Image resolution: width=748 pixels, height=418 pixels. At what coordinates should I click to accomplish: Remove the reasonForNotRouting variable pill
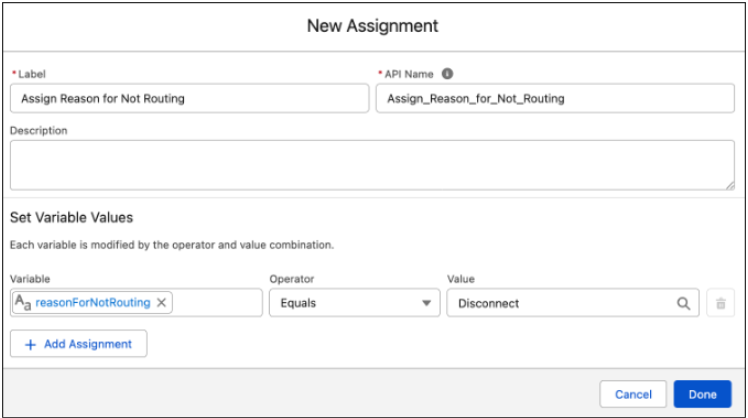162,303
